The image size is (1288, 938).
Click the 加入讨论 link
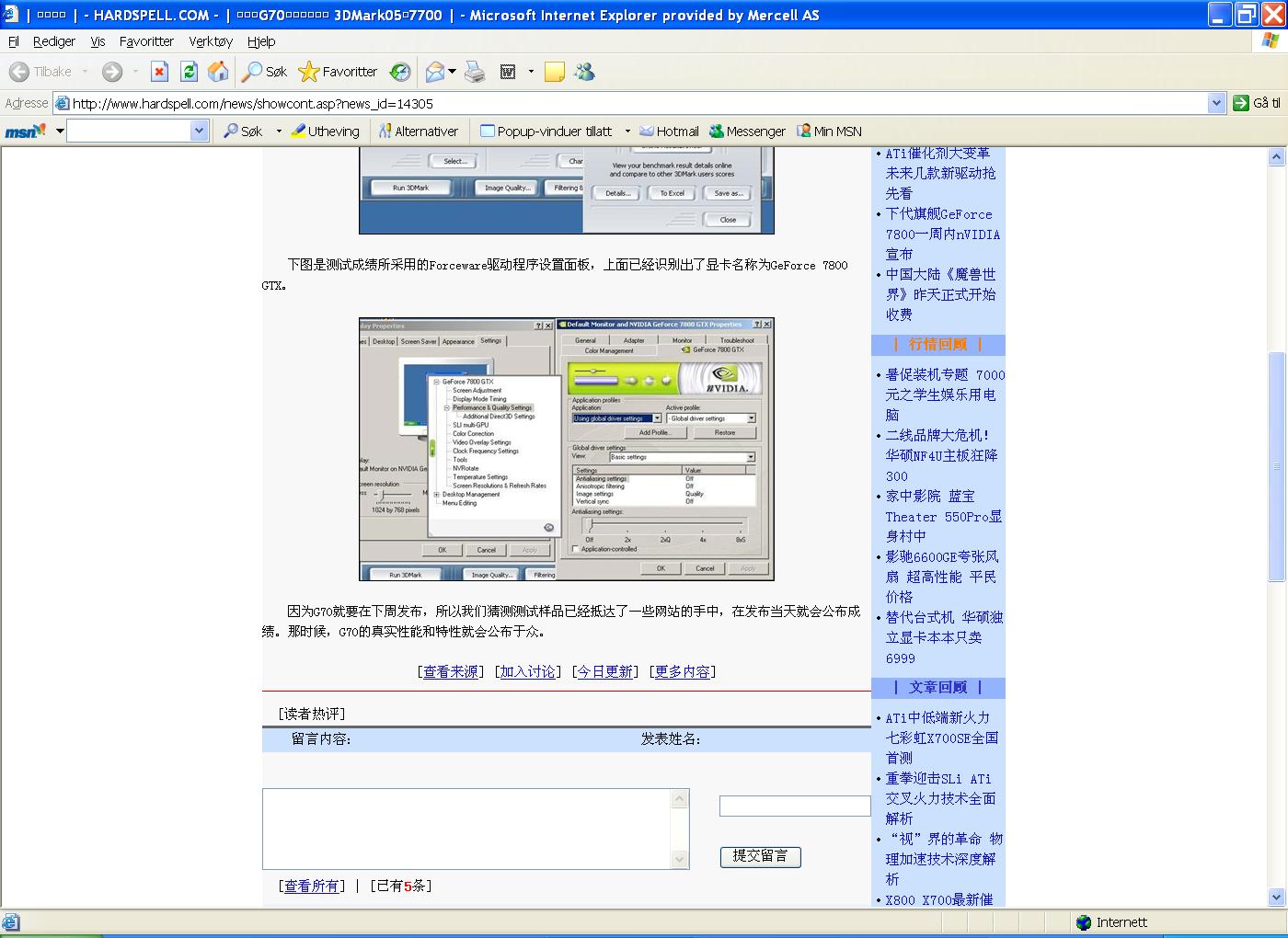click(528, 672)
